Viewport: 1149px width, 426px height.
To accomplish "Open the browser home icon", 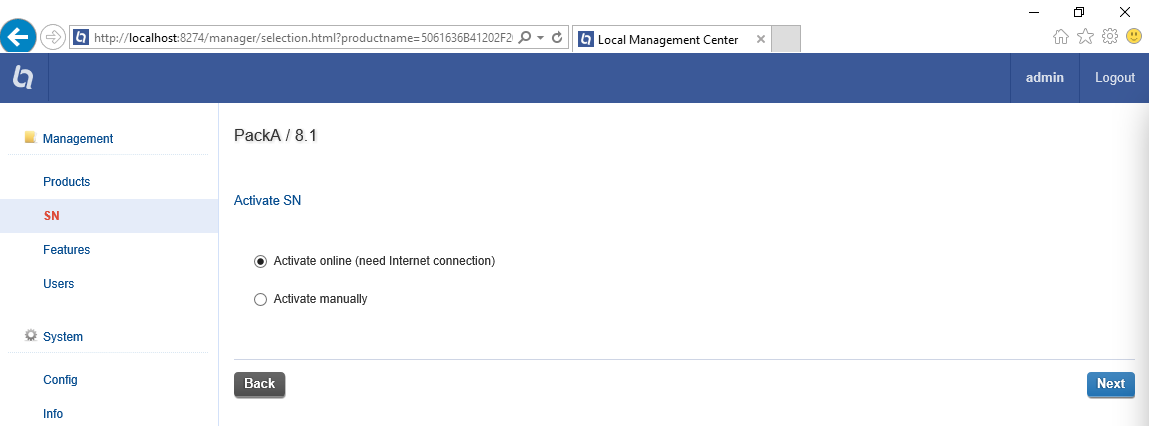I will point(1061,37).
